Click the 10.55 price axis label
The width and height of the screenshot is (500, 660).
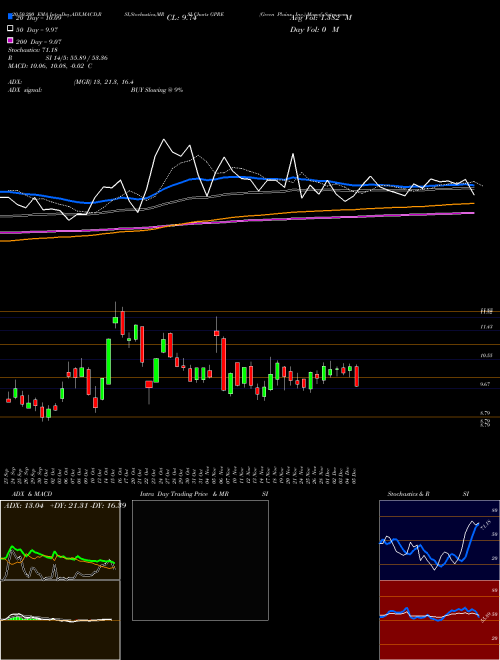pos(487,356)
